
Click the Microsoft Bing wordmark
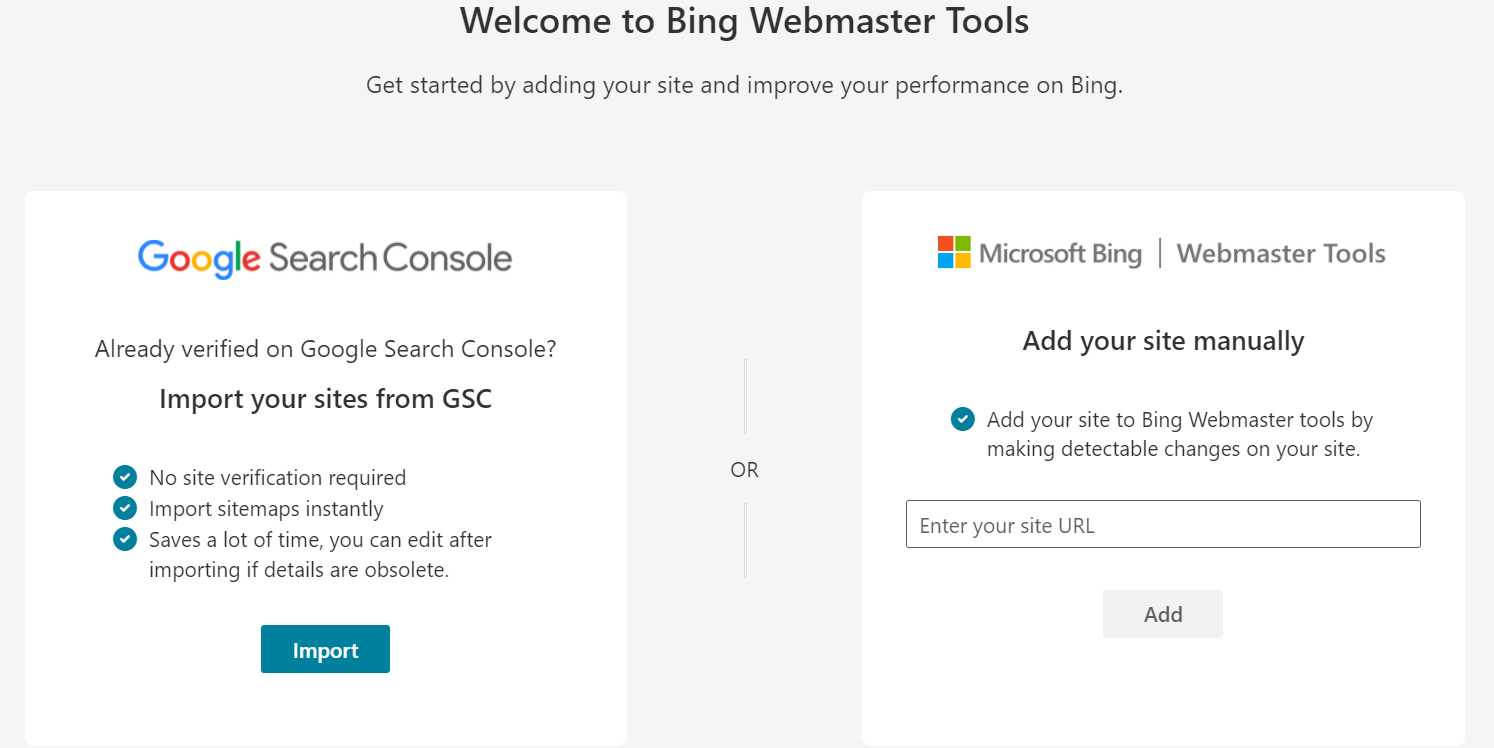tap(1060, 254)
